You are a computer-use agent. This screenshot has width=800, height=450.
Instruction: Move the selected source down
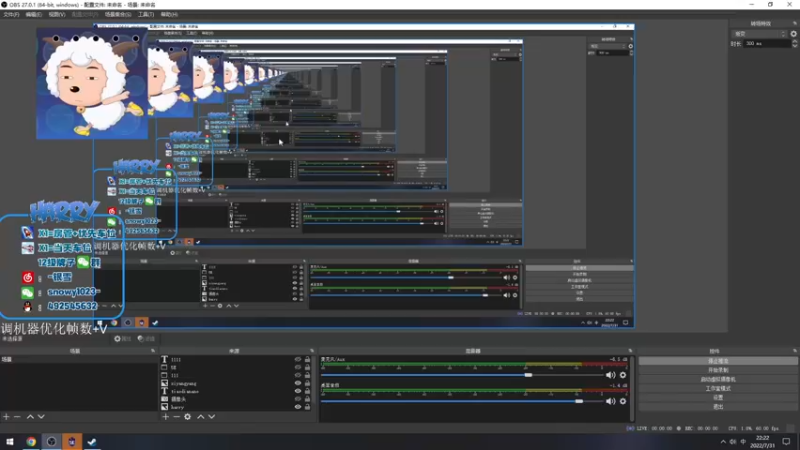(x=212, y=417)
